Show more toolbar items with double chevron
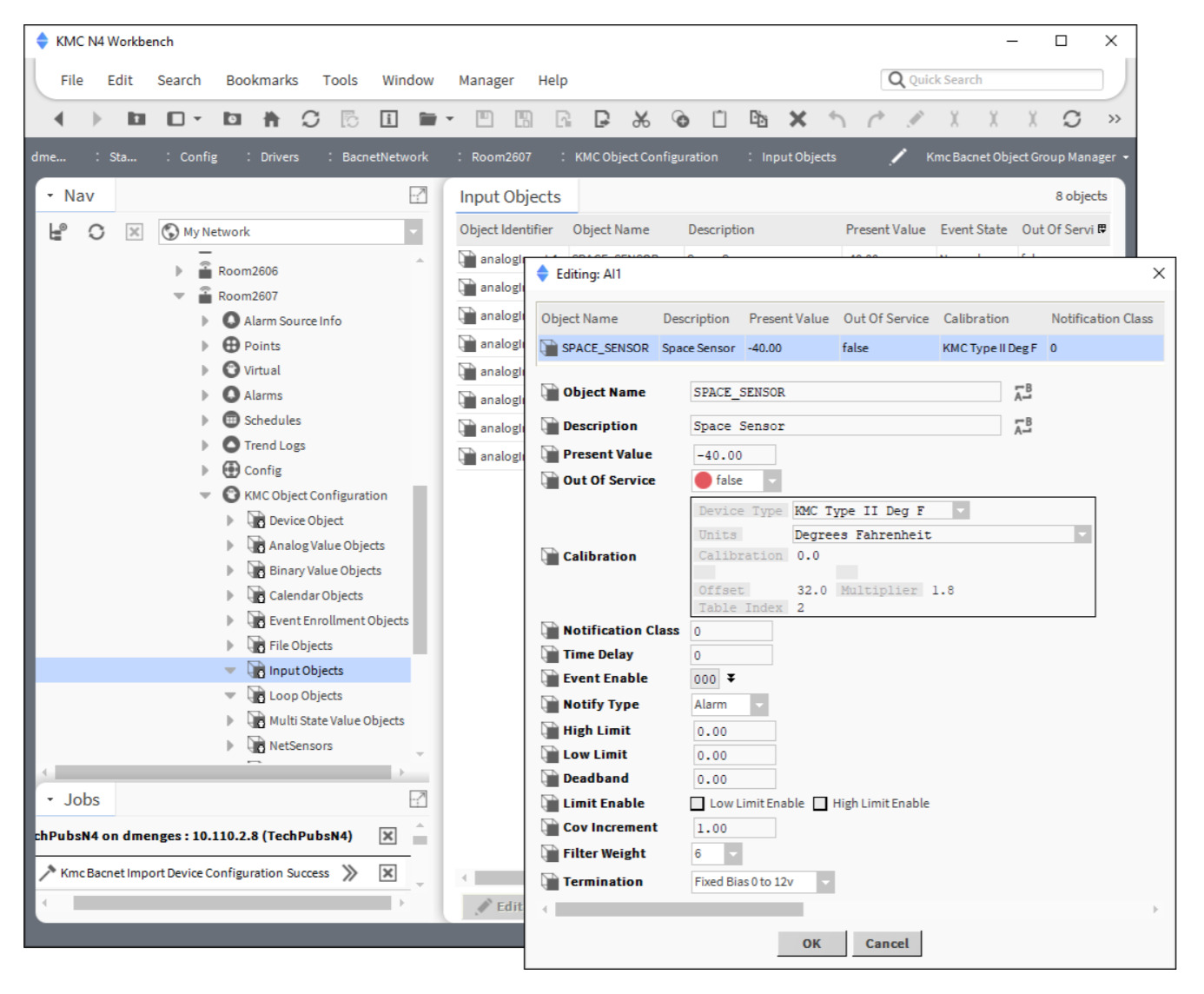Image resolution: width=1204 pixels, height=994 pixels. (1115, 119)
